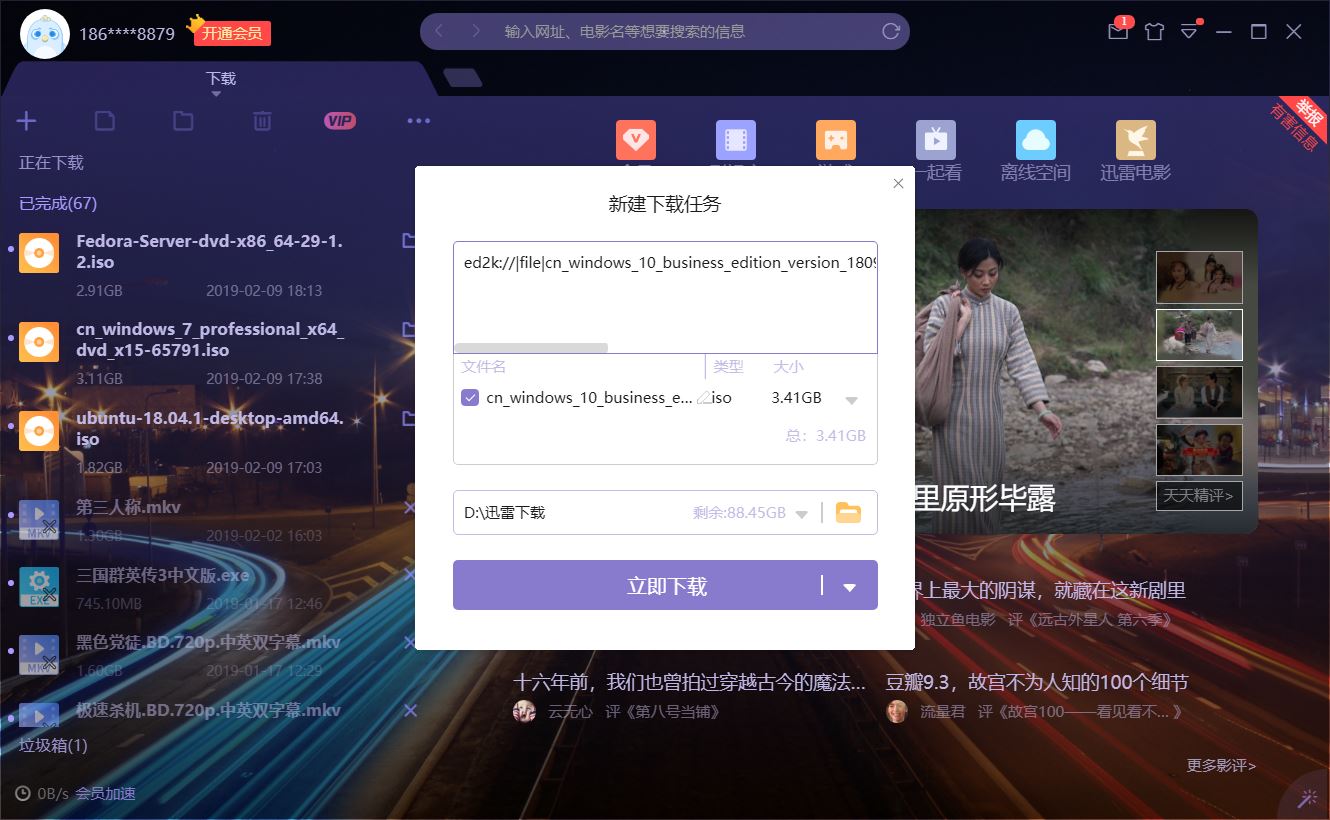Image resolution: width=1330 pixels, height=820 pixels.
Task: Select the open file icon in toolbar
Action: point(103,120)
